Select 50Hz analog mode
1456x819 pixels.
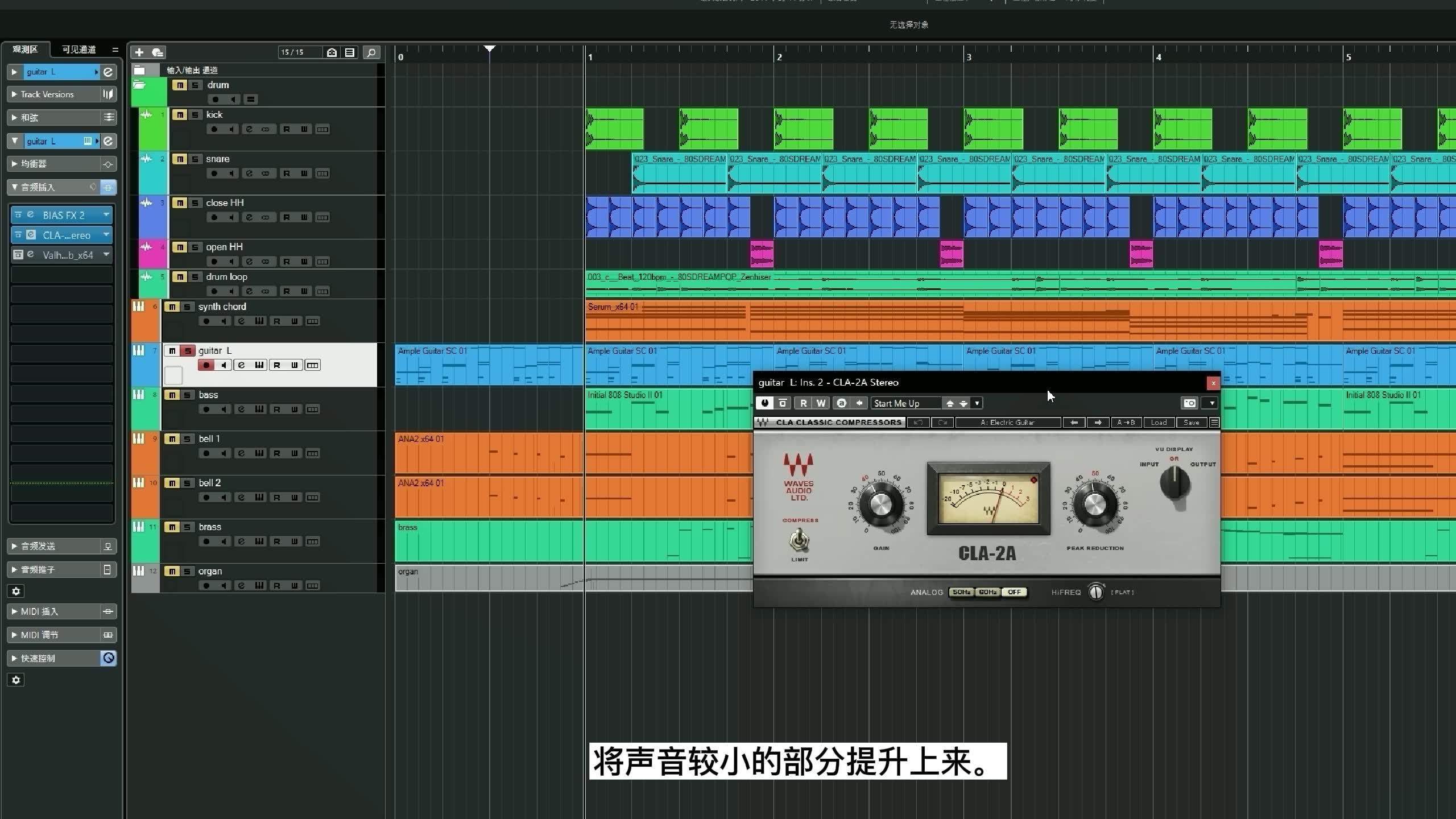click(x=961, y=592)
